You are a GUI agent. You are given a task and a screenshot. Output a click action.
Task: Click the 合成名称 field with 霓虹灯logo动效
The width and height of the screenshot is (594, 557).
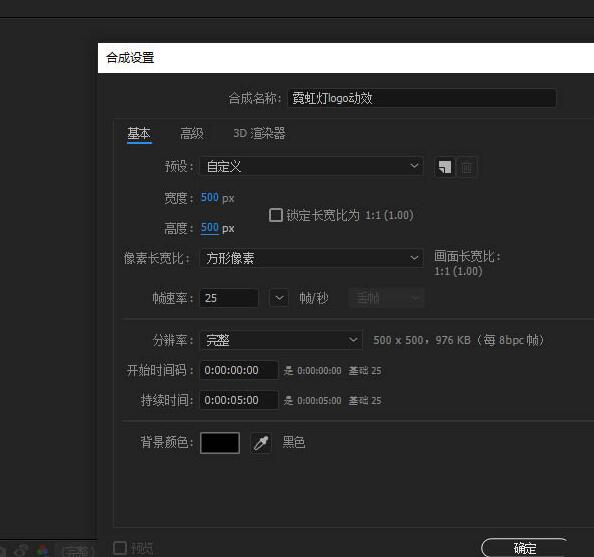coord(422,98)
